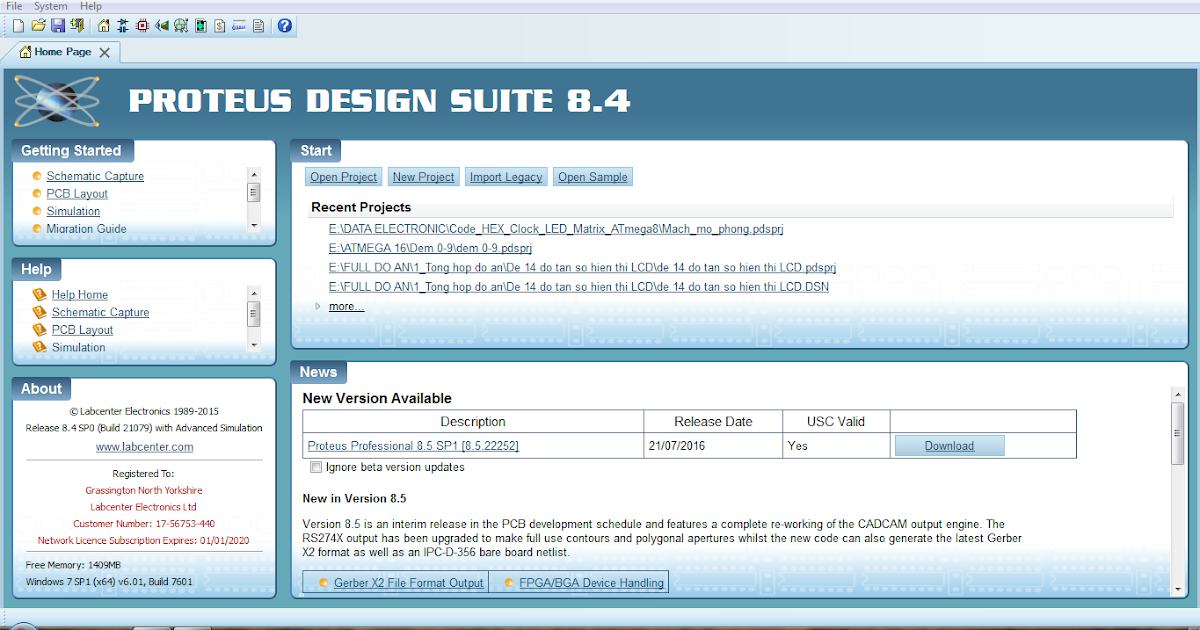
Task: Click the Help panel scroll up arrow
Action: click(254, 291)
